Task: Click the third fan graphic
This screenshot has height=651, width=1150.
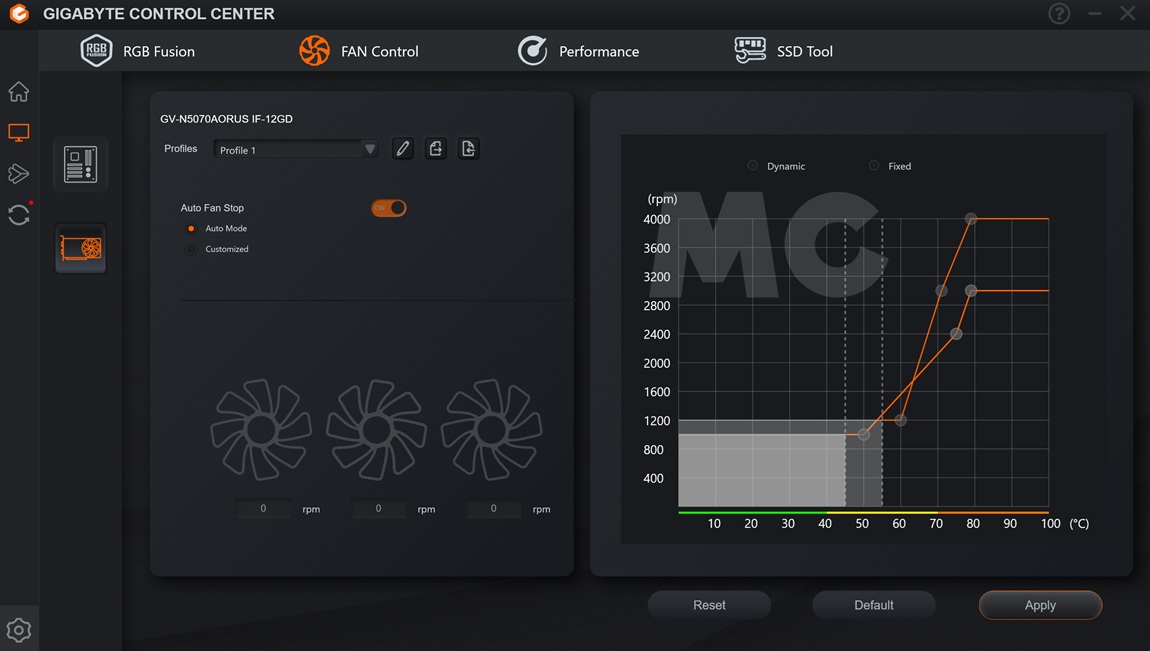Action: (x=491, y=430)
